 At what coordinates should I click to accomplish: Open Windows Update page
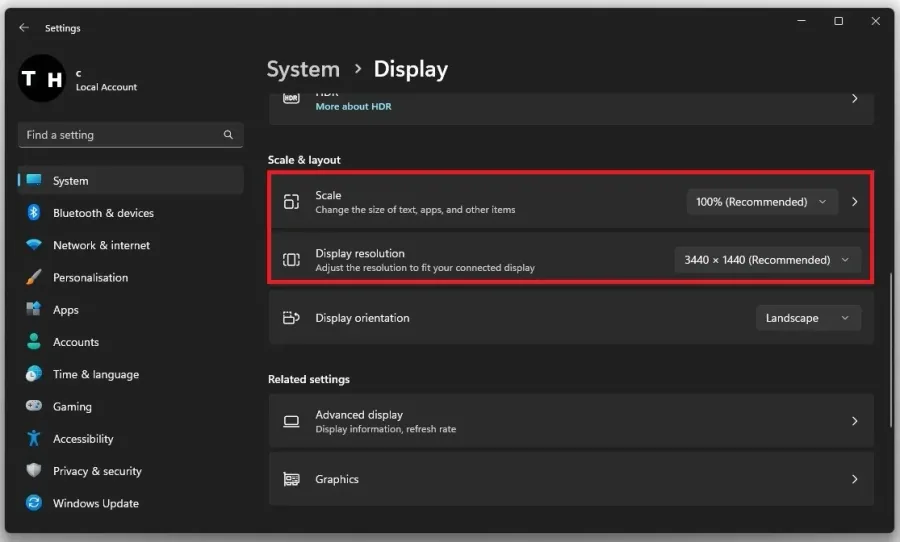point(131,503)
